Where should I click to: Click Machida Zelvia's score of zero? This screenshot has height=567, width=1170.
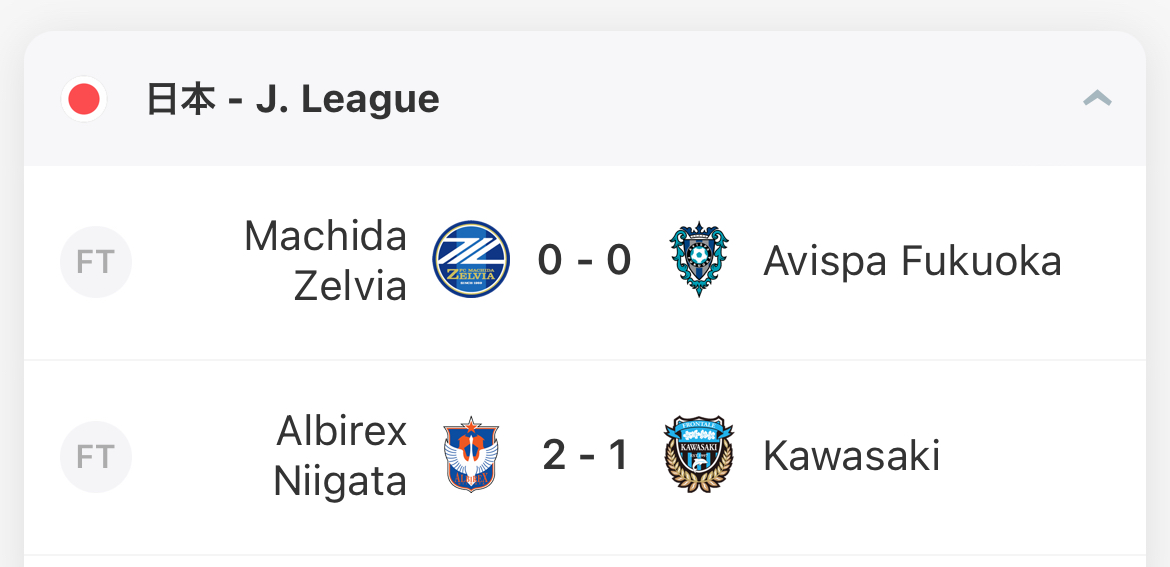(550, 261)
